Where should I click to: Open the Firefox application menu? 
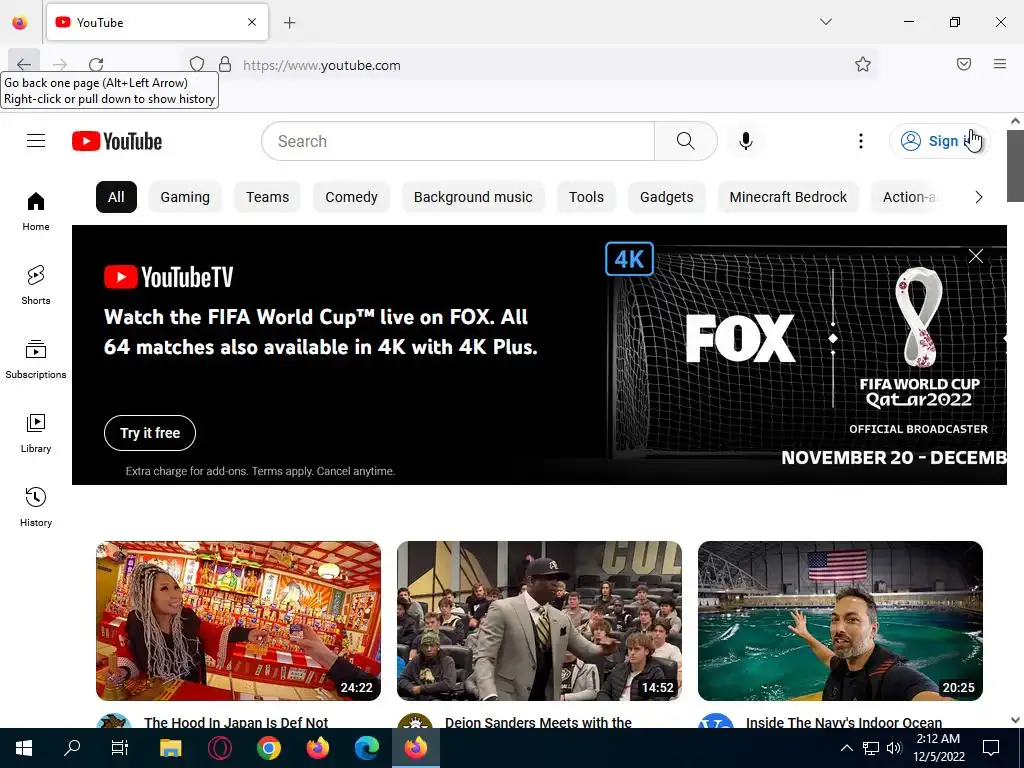click(x=1000, y=64)
